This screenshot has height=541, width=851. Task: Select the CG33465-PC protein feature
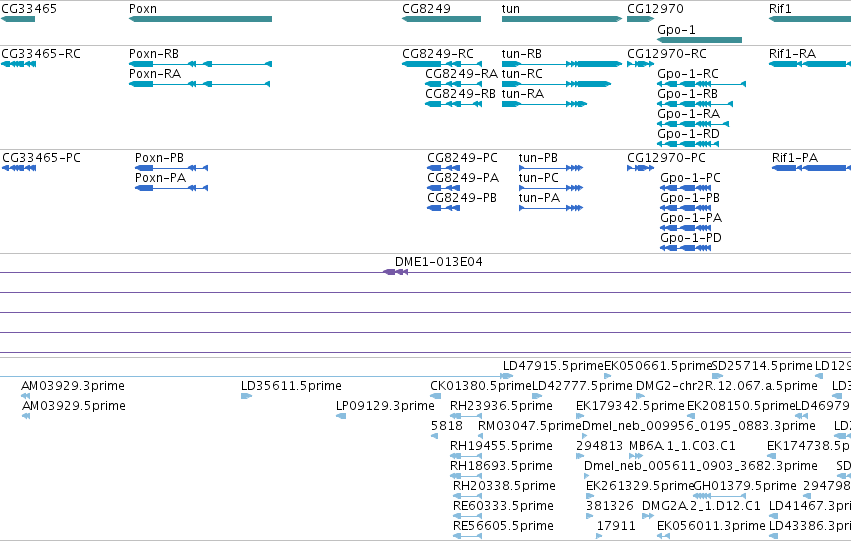pyautogui.click(x=19, y=168)
